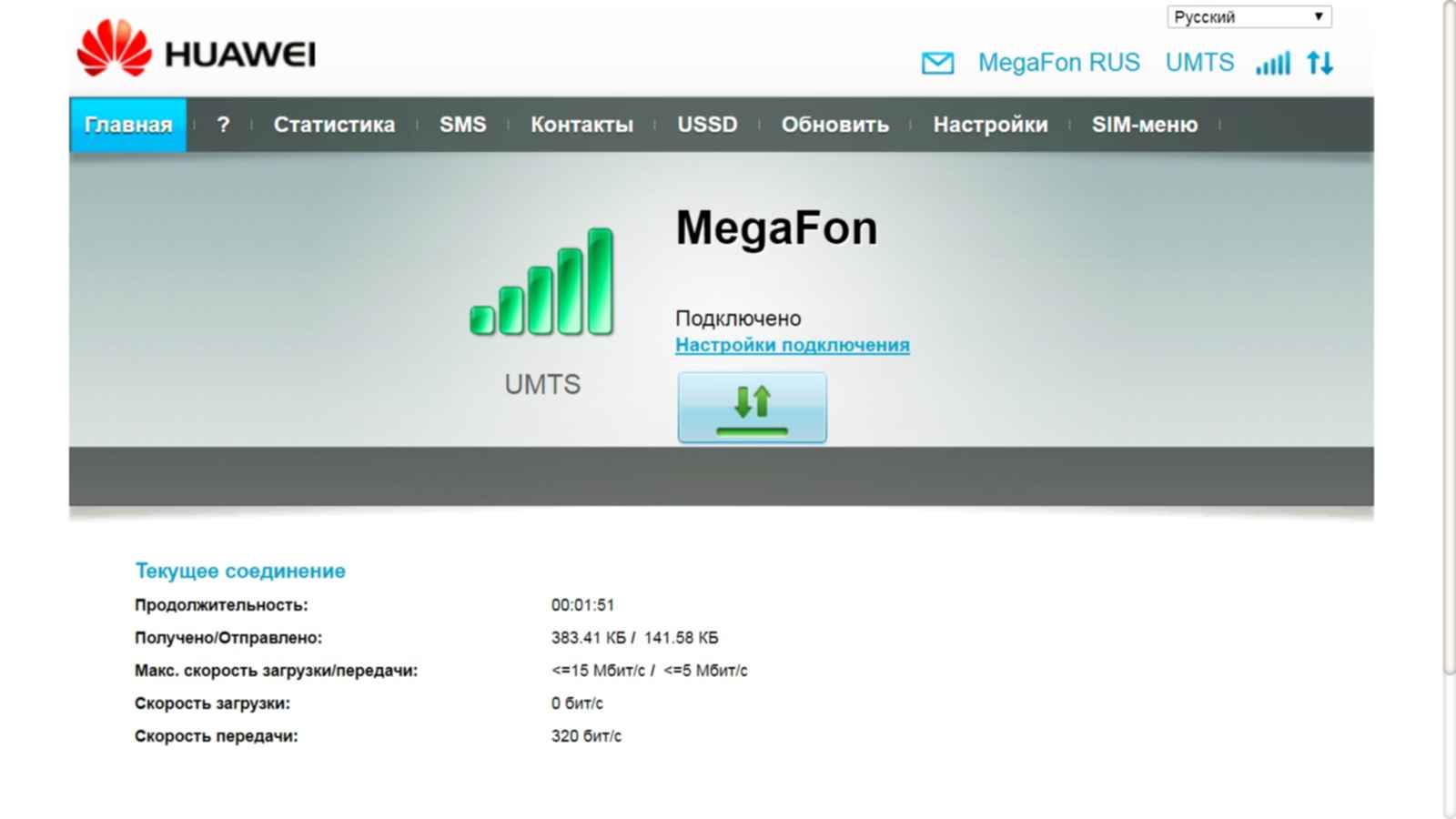Click the Скорость загрузки label

(x=212, y=703)
